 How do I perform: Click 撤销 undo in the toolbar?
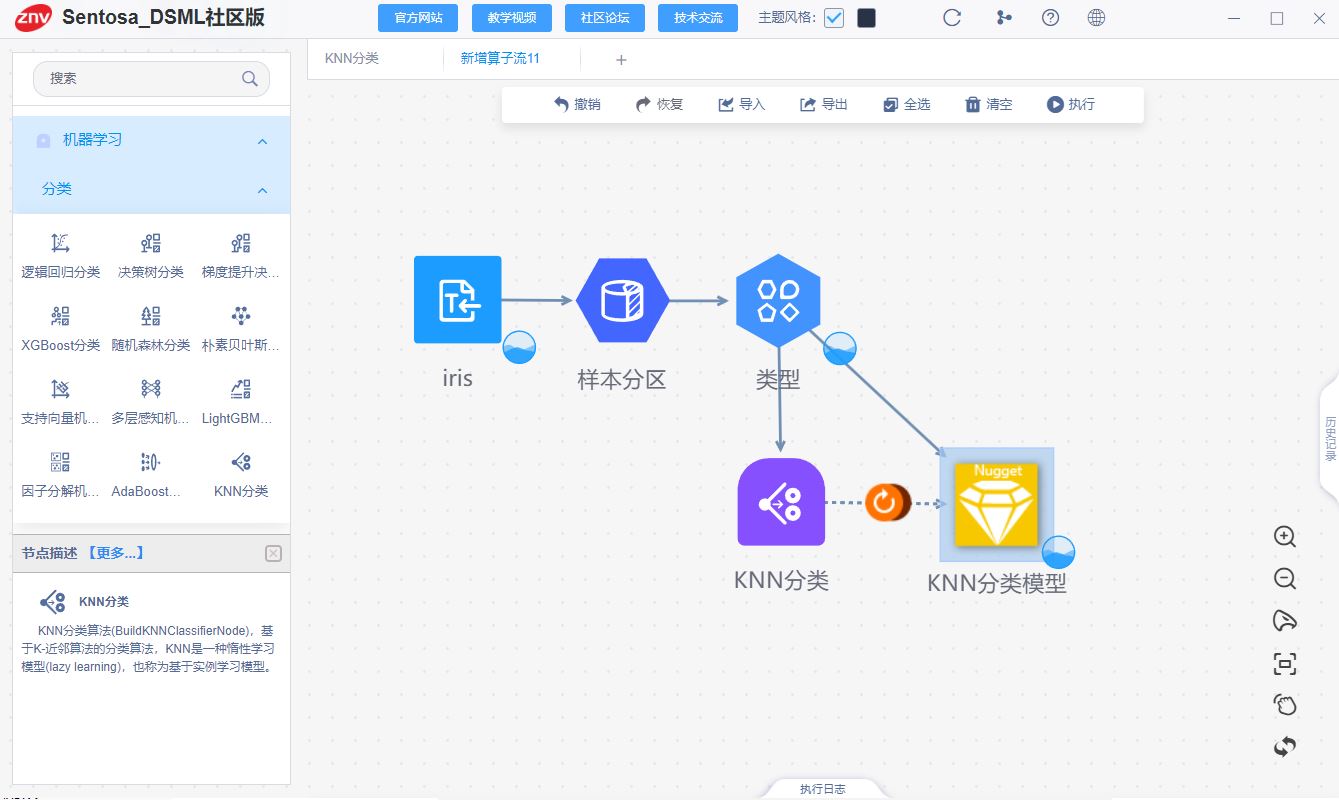coord(577,104)
